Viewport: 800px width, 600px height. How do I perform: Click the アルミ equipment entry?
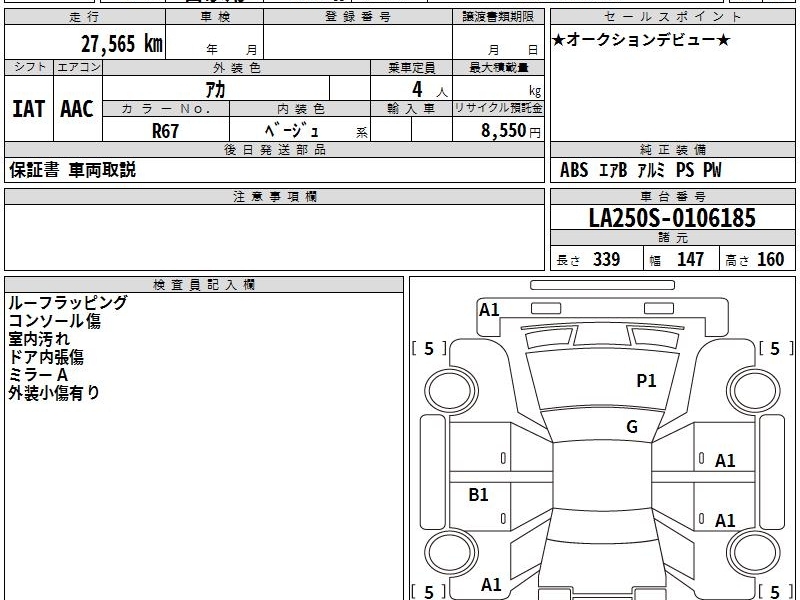pyautogui.click(x=652, y=170)
